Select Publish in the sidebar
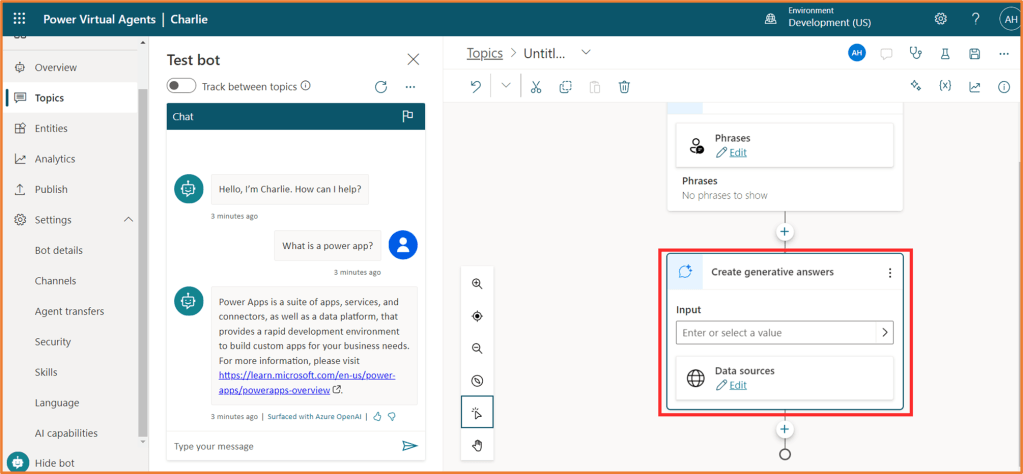Image resolution: width=1023 pixels, height=474 pixels. coord(51,189)
